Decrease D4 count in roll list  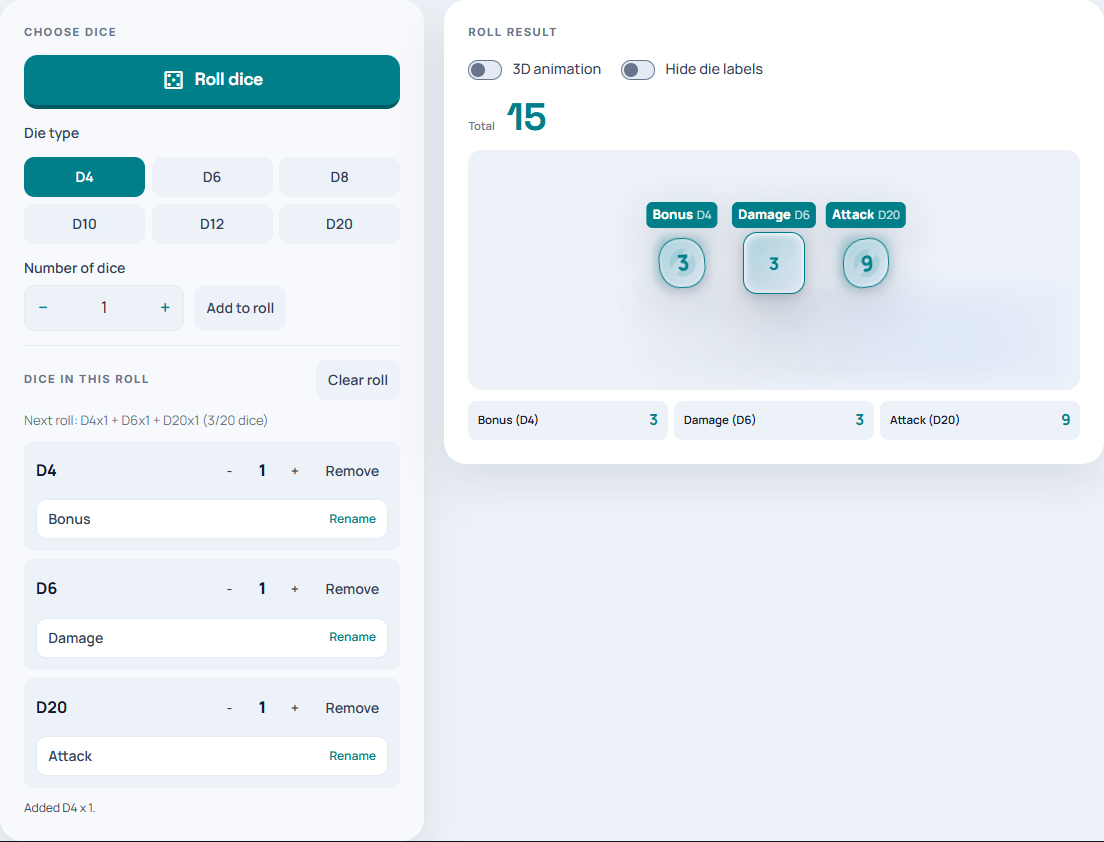pyautogui.click(x=230, y=471)
